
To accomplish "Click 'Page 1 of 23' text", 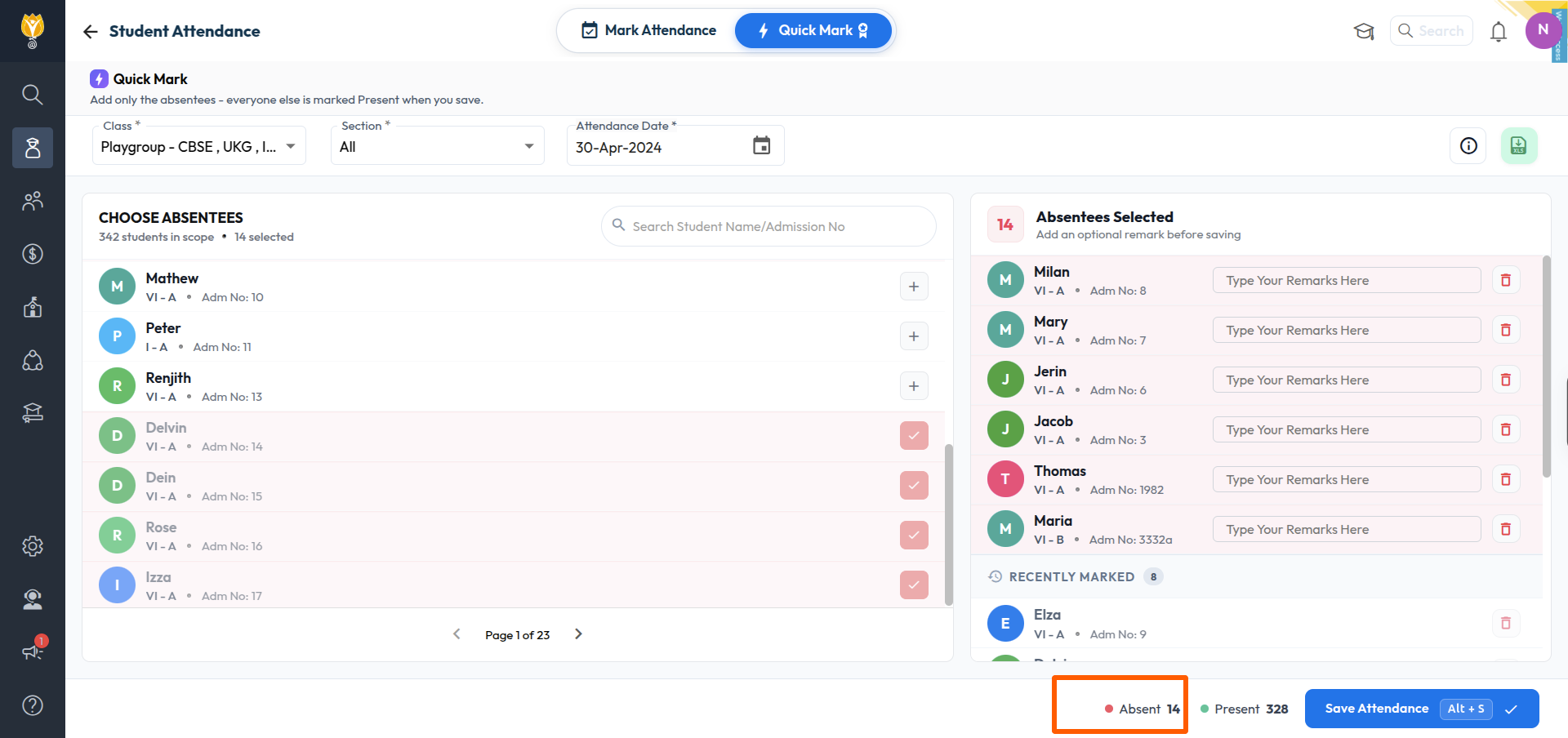I will (518, 635).
